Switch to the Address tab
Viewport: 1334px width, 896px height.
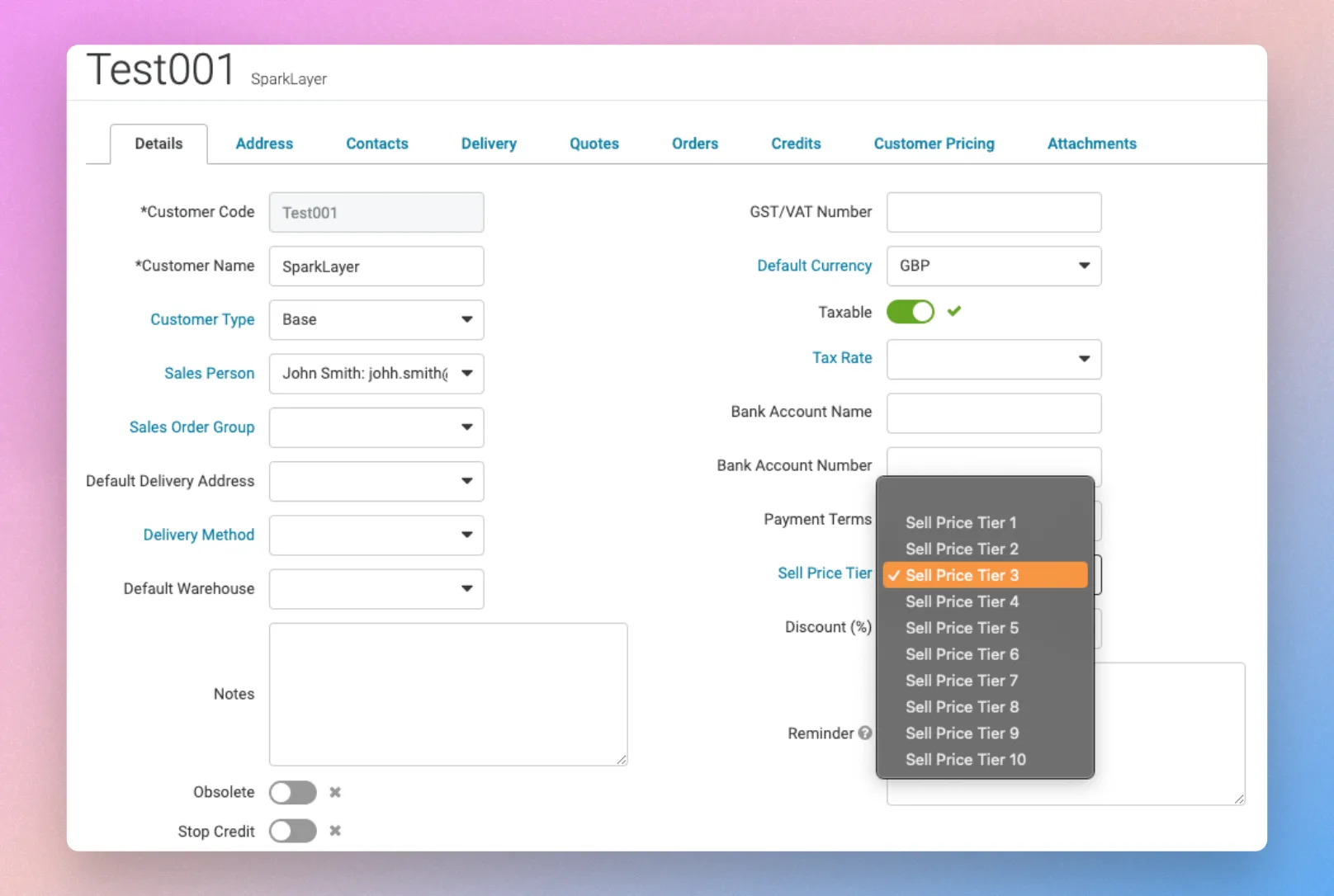264,144
